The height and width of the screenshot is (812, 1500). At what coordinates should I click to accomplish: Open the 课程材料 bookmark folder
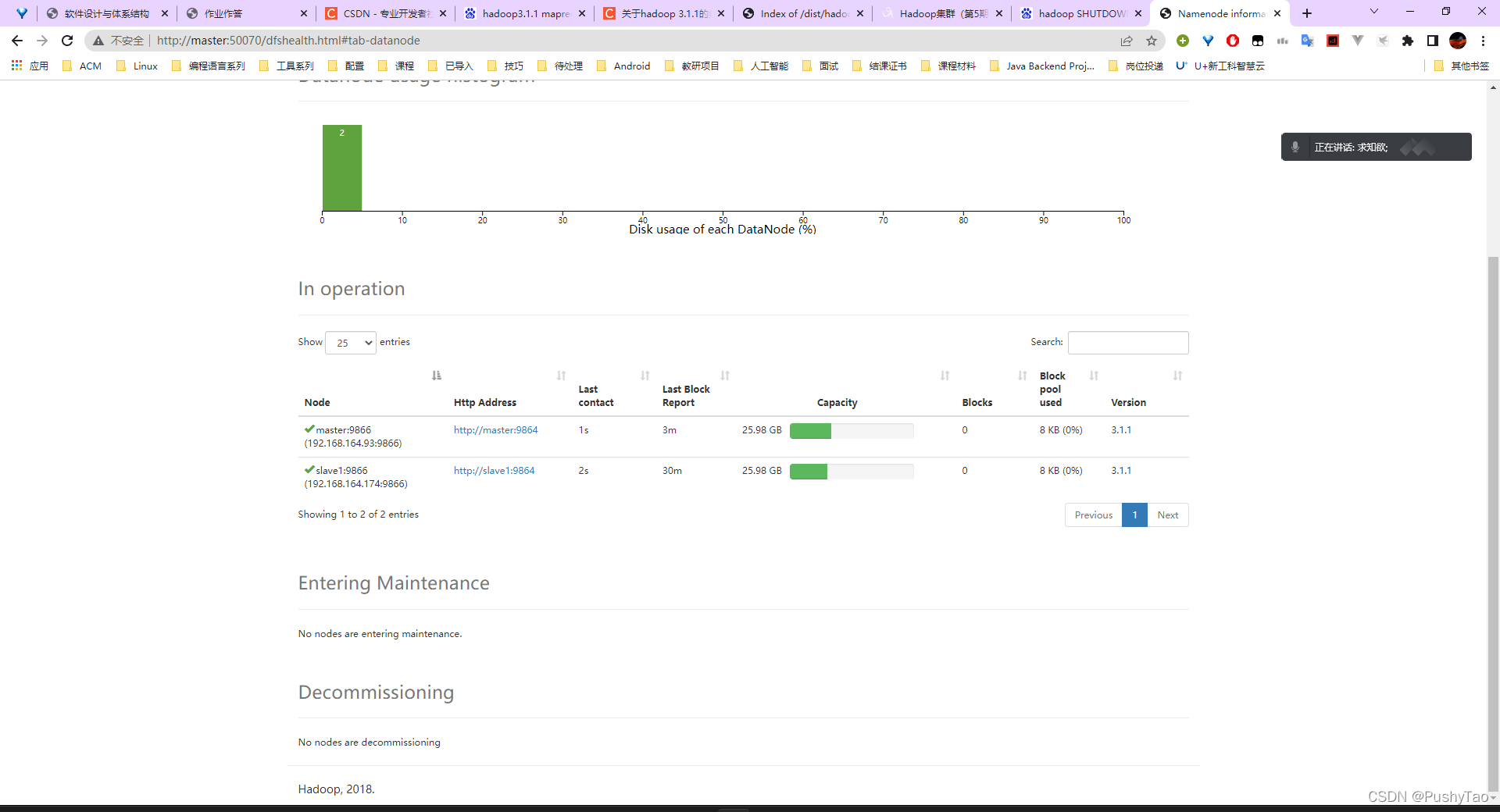[x=948, y=66]
